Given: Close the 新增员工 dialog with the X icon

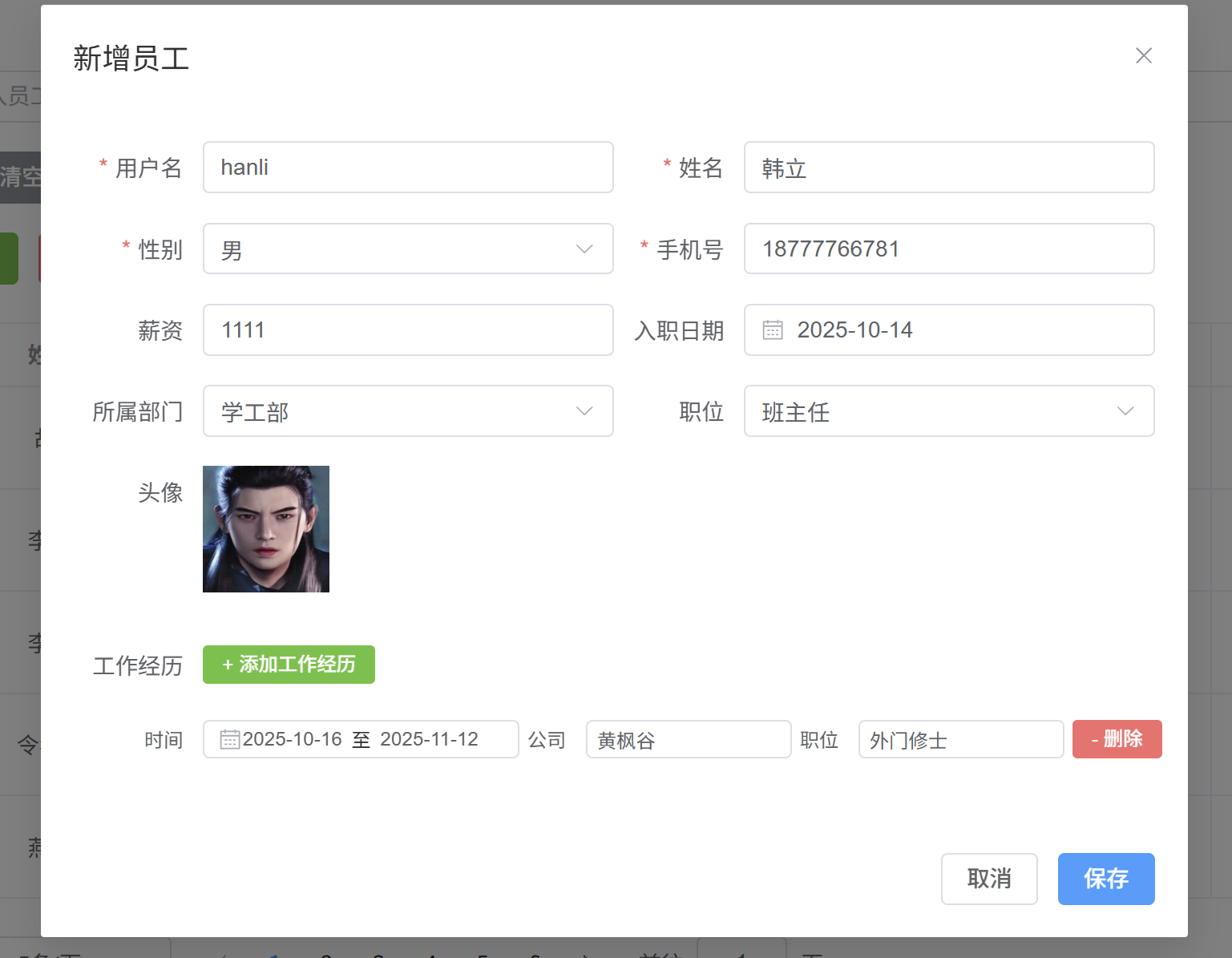Looking at the screenshot, I should pyautogui.click(x=1143, y=55).
